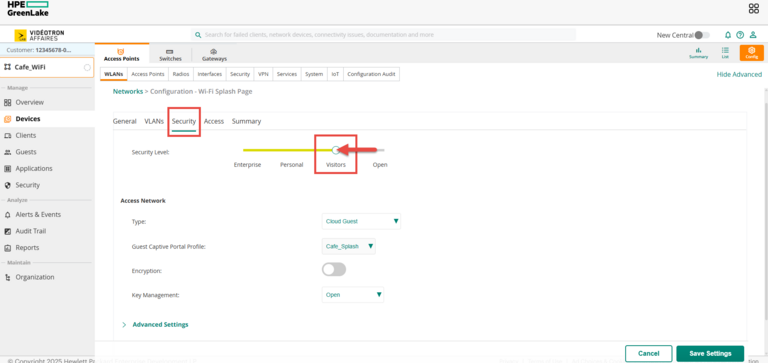Switch to the Access Points sub-tab

coord(148,74)
